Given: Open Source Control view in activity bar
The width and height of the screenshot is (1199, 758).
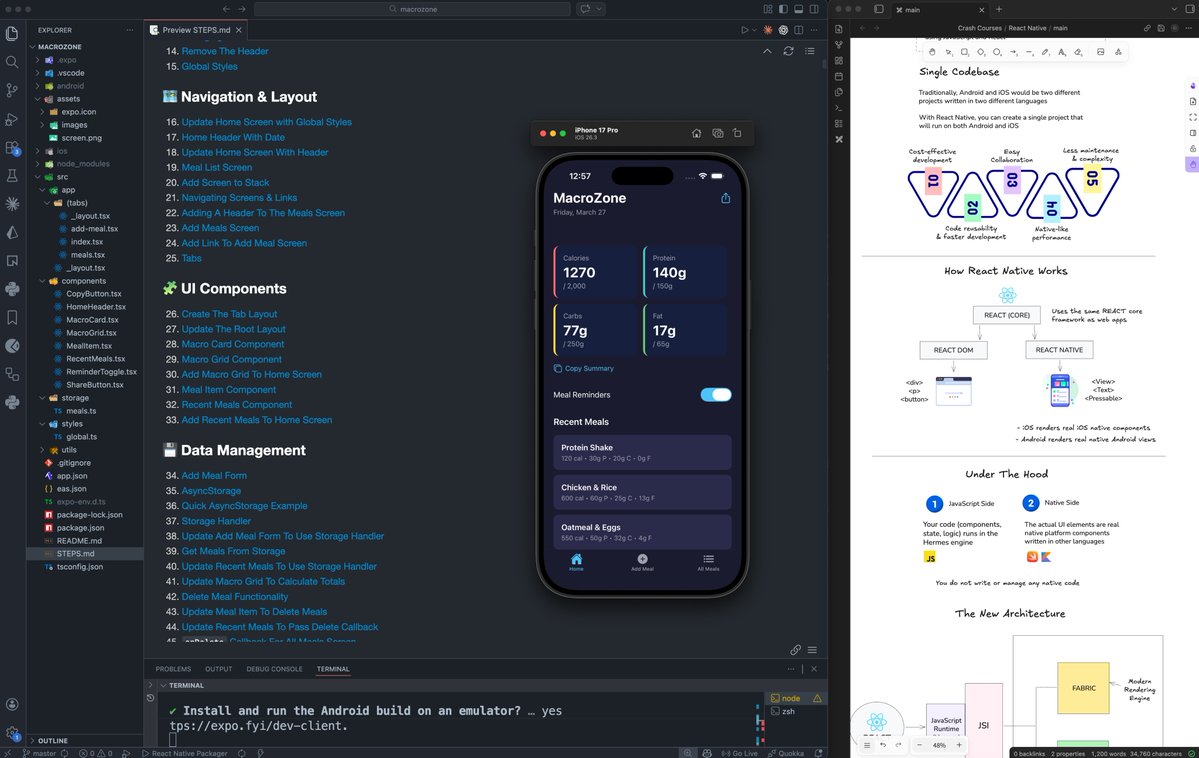Looking at the screenshot, I should pyautogui.click(x=11, y=89).
